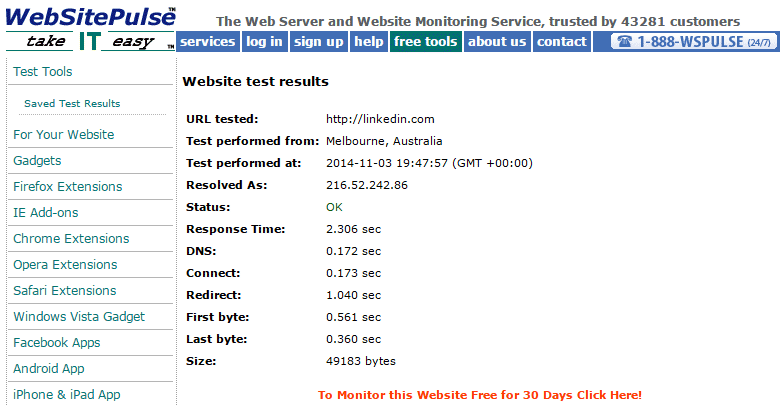This screenshot has height=405, width=782.
Task: Open Facebook Apps link
Action: (57, 343)
